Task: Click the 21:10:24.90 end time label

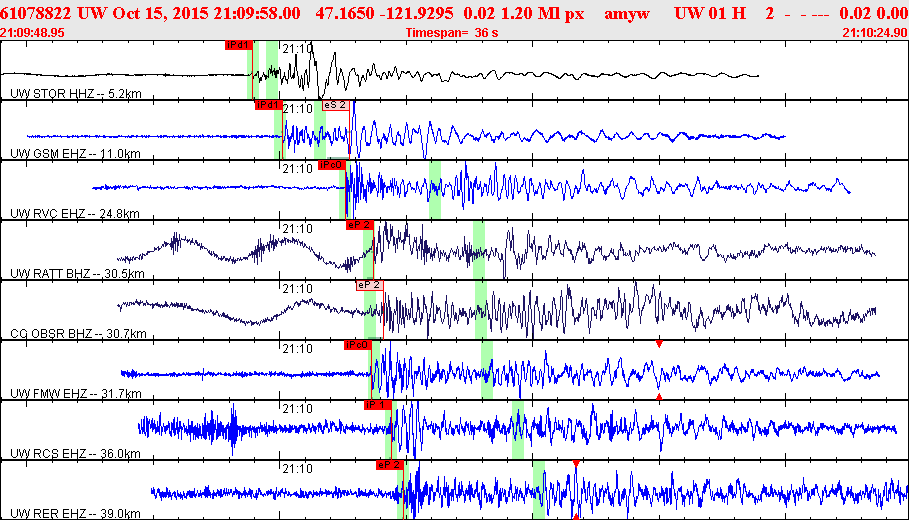Action: [875, 32]
